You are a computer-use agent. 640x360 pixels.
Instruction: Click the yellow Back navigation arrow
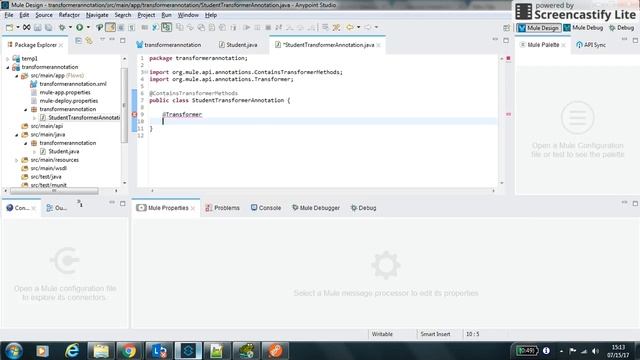point(350,27)
